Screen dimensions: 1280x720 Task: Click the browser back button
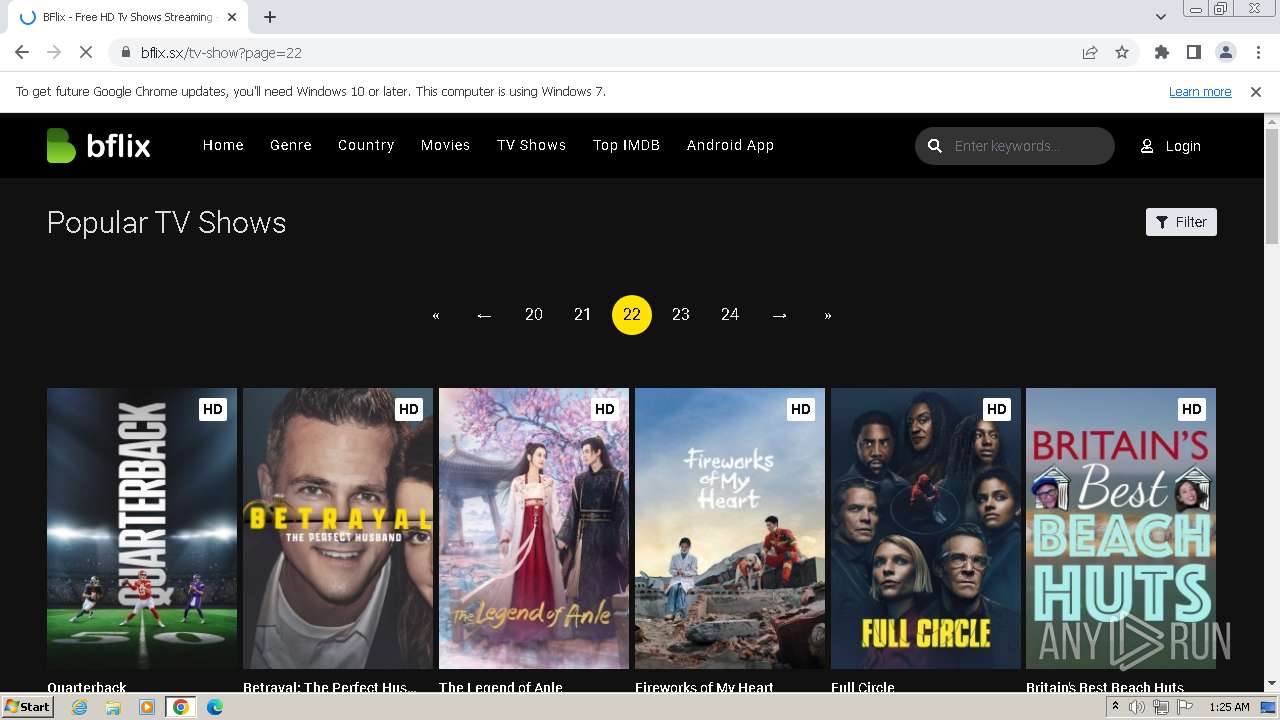(x=22, y=53)
